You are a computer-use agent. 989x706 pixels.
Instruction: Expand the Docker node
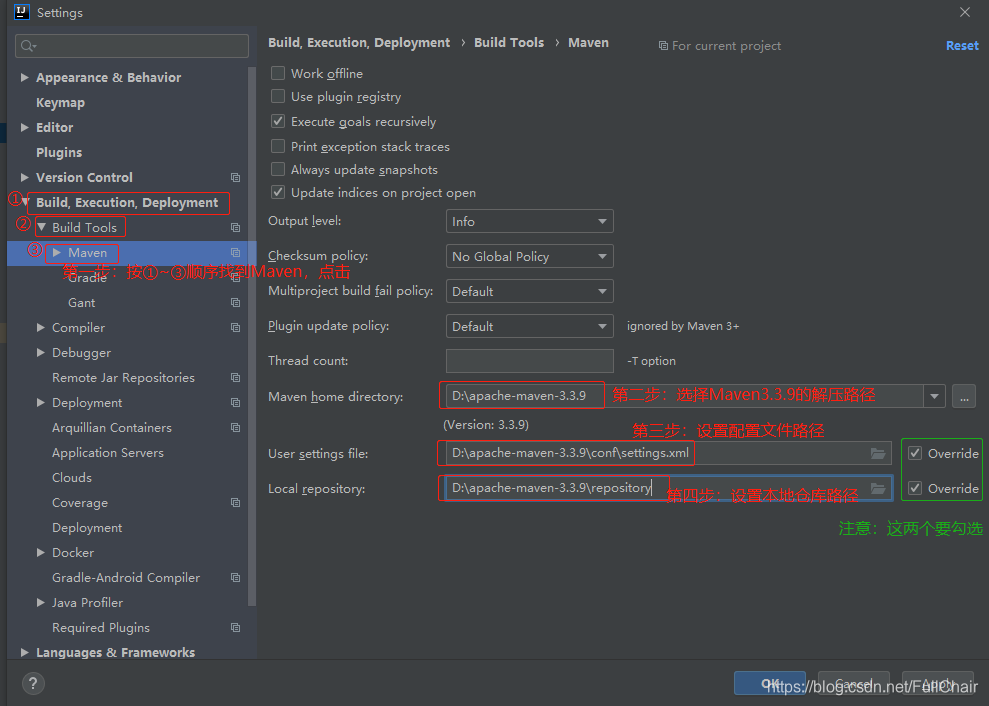tap(40, 553)
